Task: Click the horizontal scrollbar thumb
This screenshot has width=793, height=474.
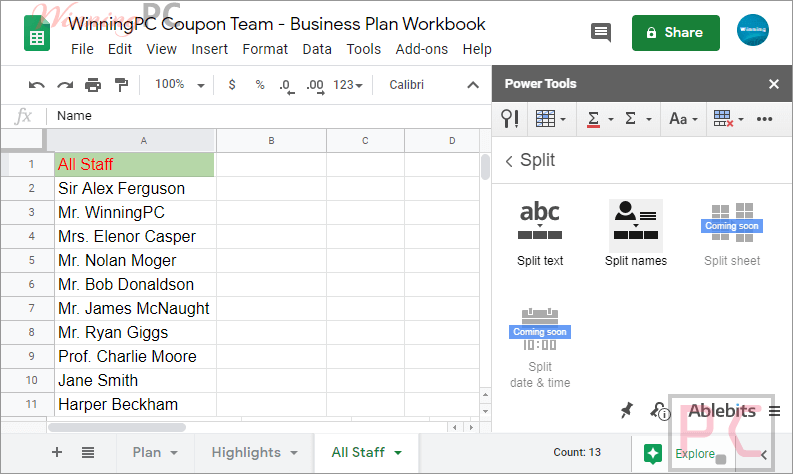Action: (x=117, y=427)
